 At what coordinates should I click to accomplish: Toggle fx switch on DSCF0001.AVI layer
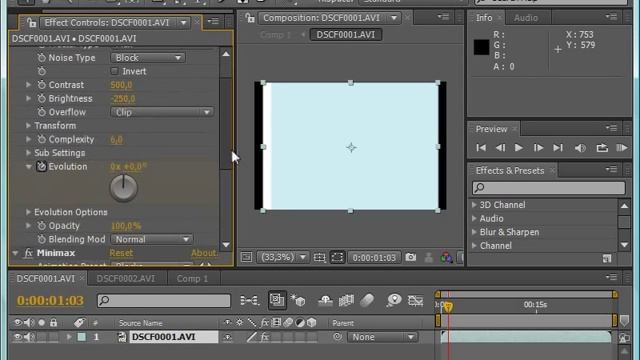[x=264, y=337]
